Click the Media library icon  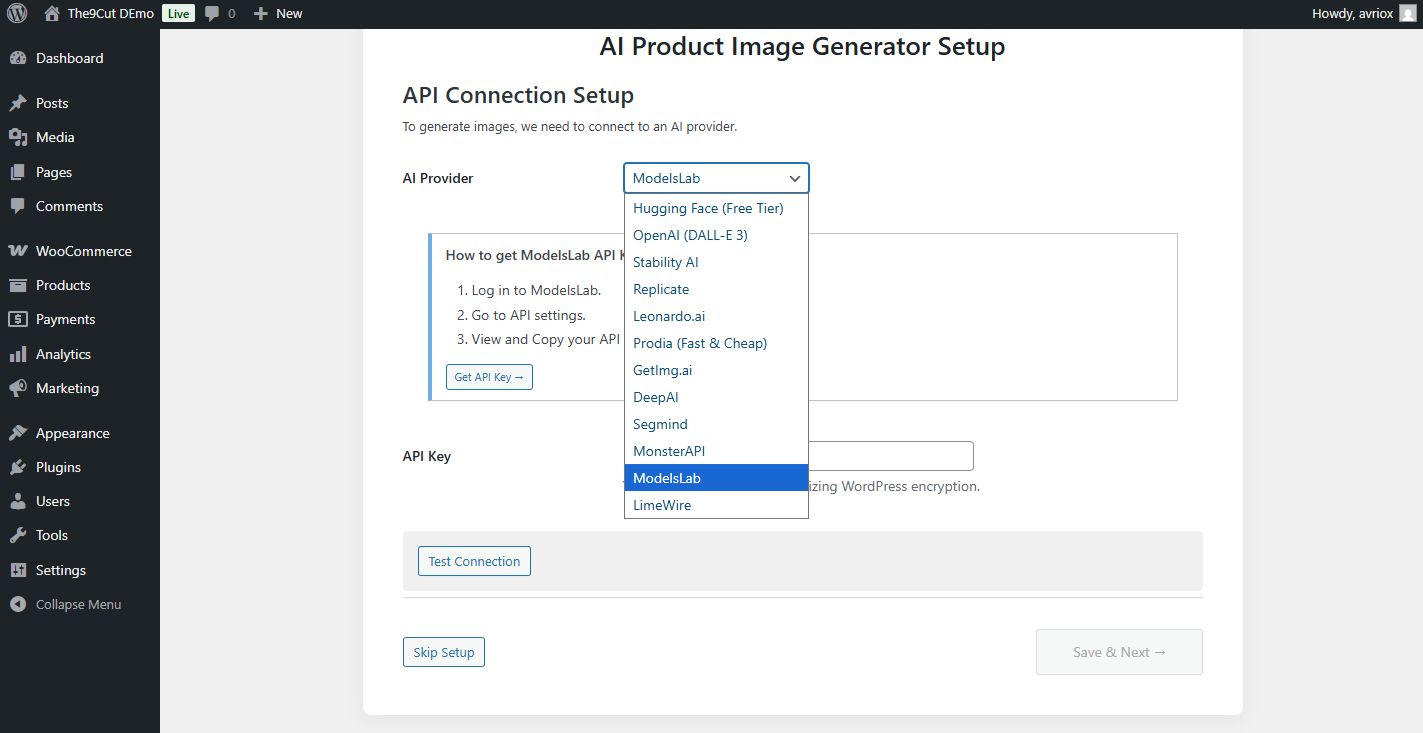[17, 137]
